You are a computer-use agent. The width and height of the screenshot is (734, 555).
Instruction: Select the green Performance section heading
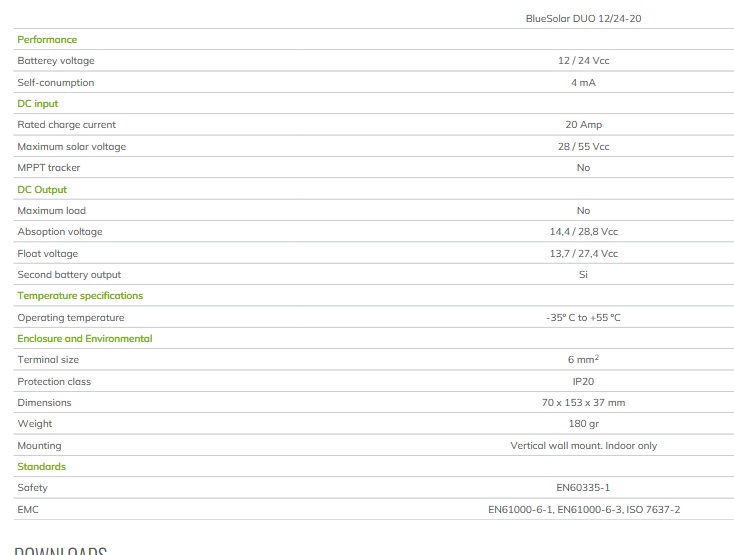click(47, 40)
